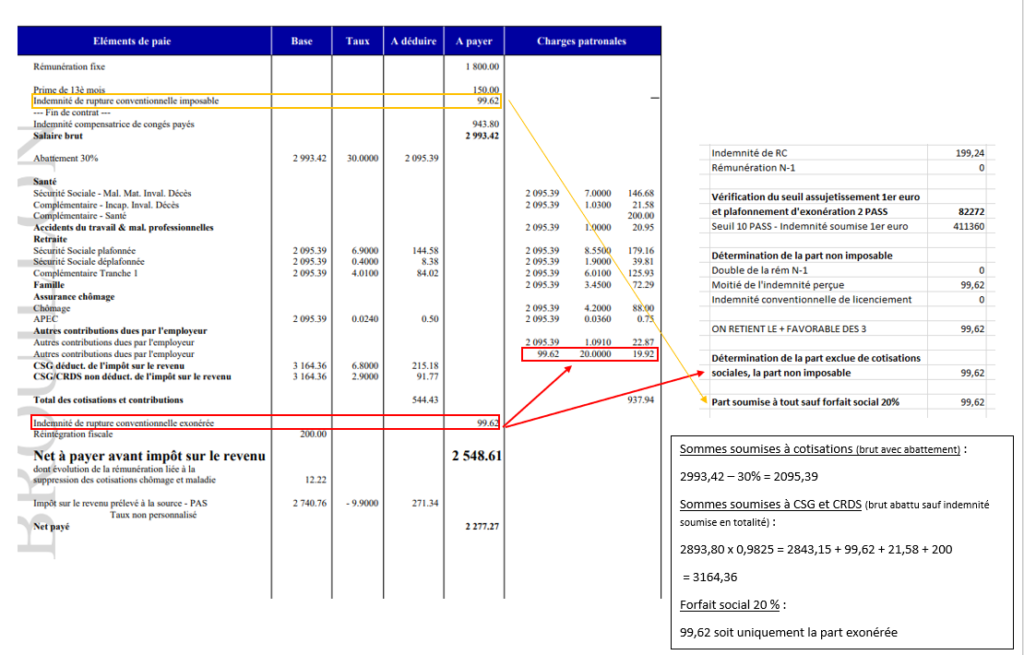Viewport: 1024px width, 655px height.
Task: Select the "Salaire brut" total 2 993.42
Action: [x=482, y=136]
